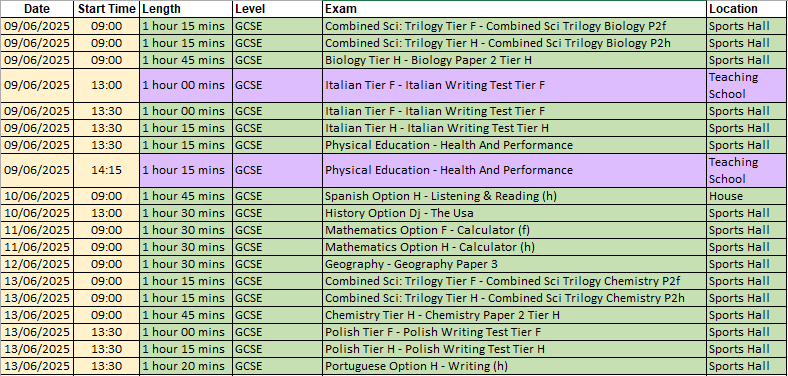The image size is (788, 376).
Task: Select Geography Paper 3 exam cell
Action: [x=515, y=264]
